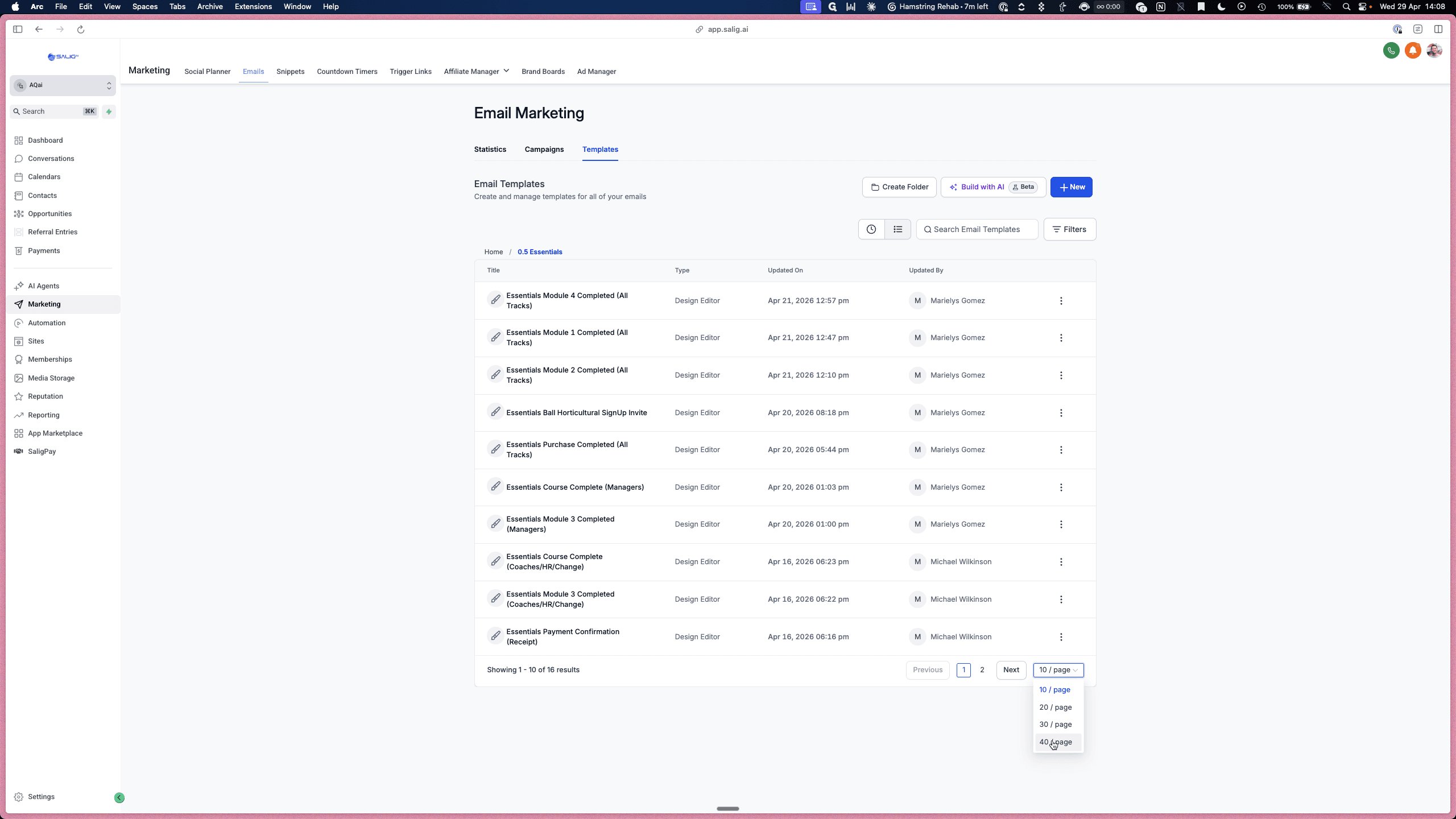This screenshot has width=1456, height=819.
Task: Open Trigger Links tab
Action: [x=411, y=72]
